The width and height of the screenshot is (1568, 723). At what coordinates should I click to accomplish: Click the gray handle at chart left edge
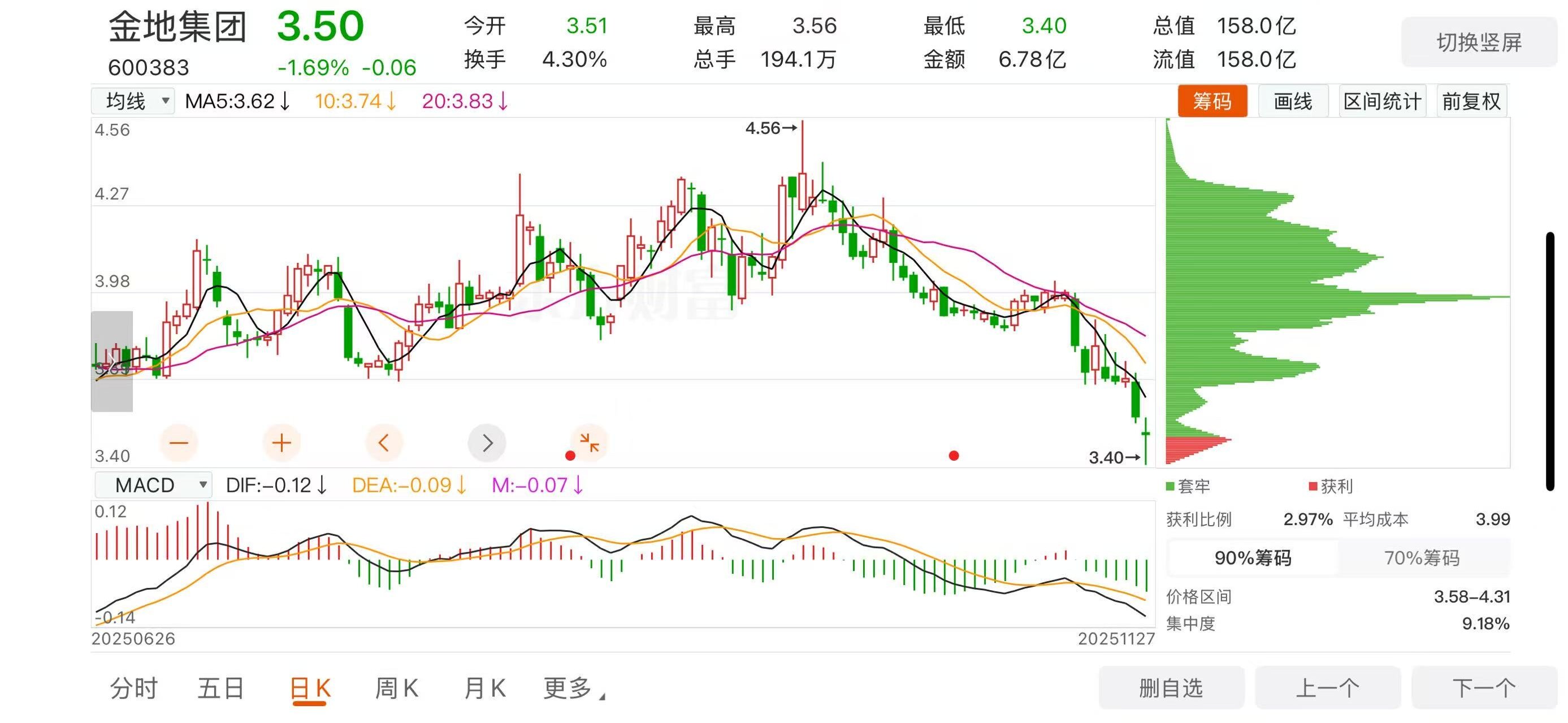[x=112, y=361]
